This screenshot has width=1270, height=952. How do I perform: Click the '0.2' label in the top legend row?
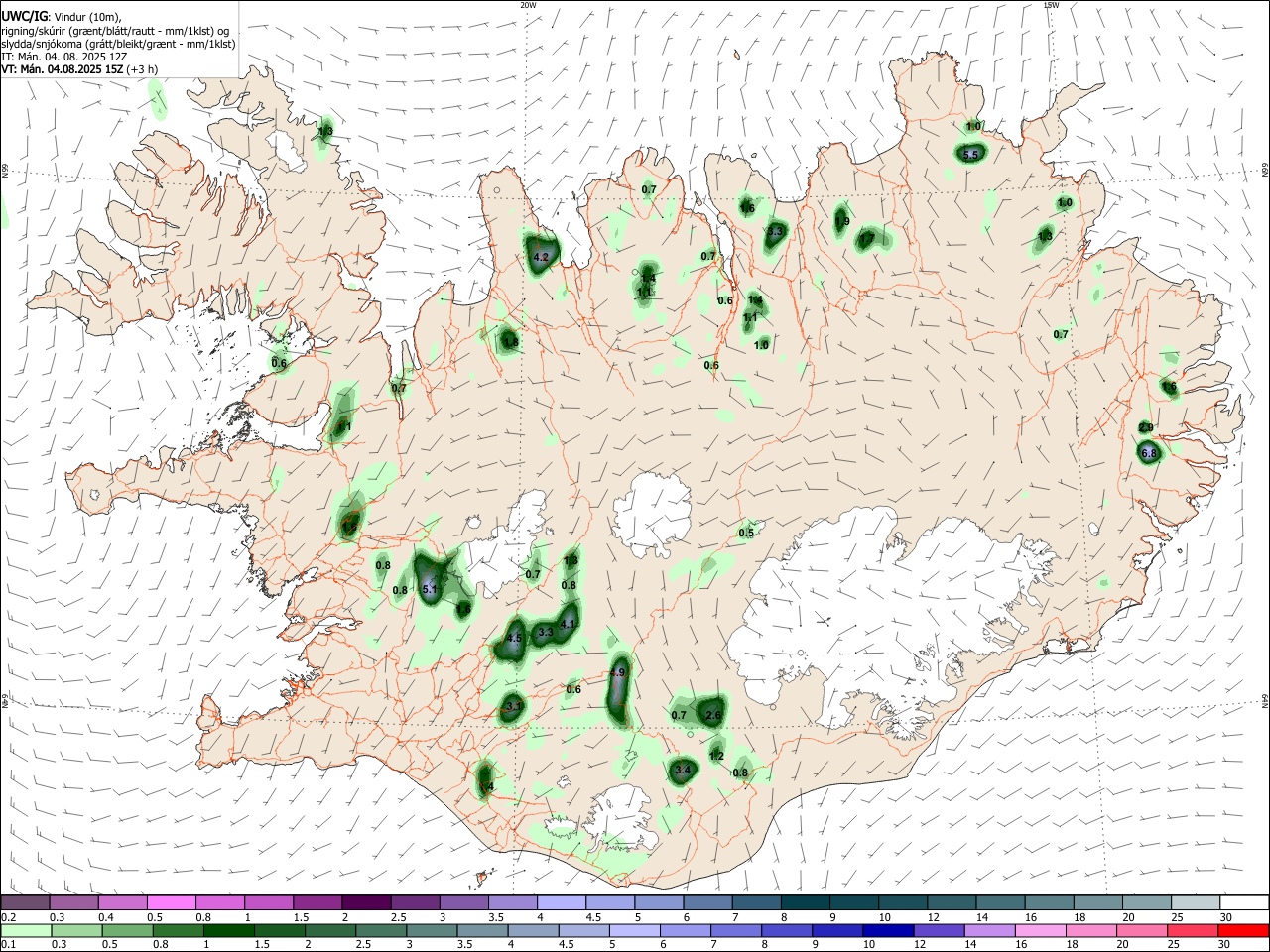(x=9, y=917)
